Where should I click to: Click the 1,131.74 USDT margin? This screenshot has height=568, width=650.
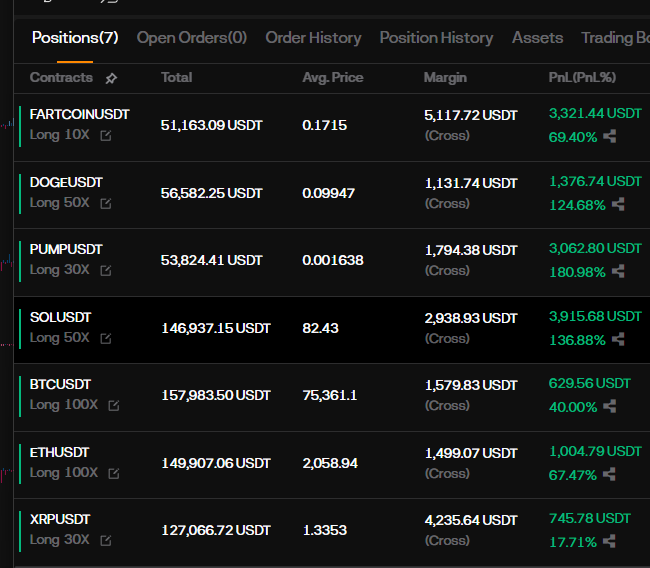471,183
